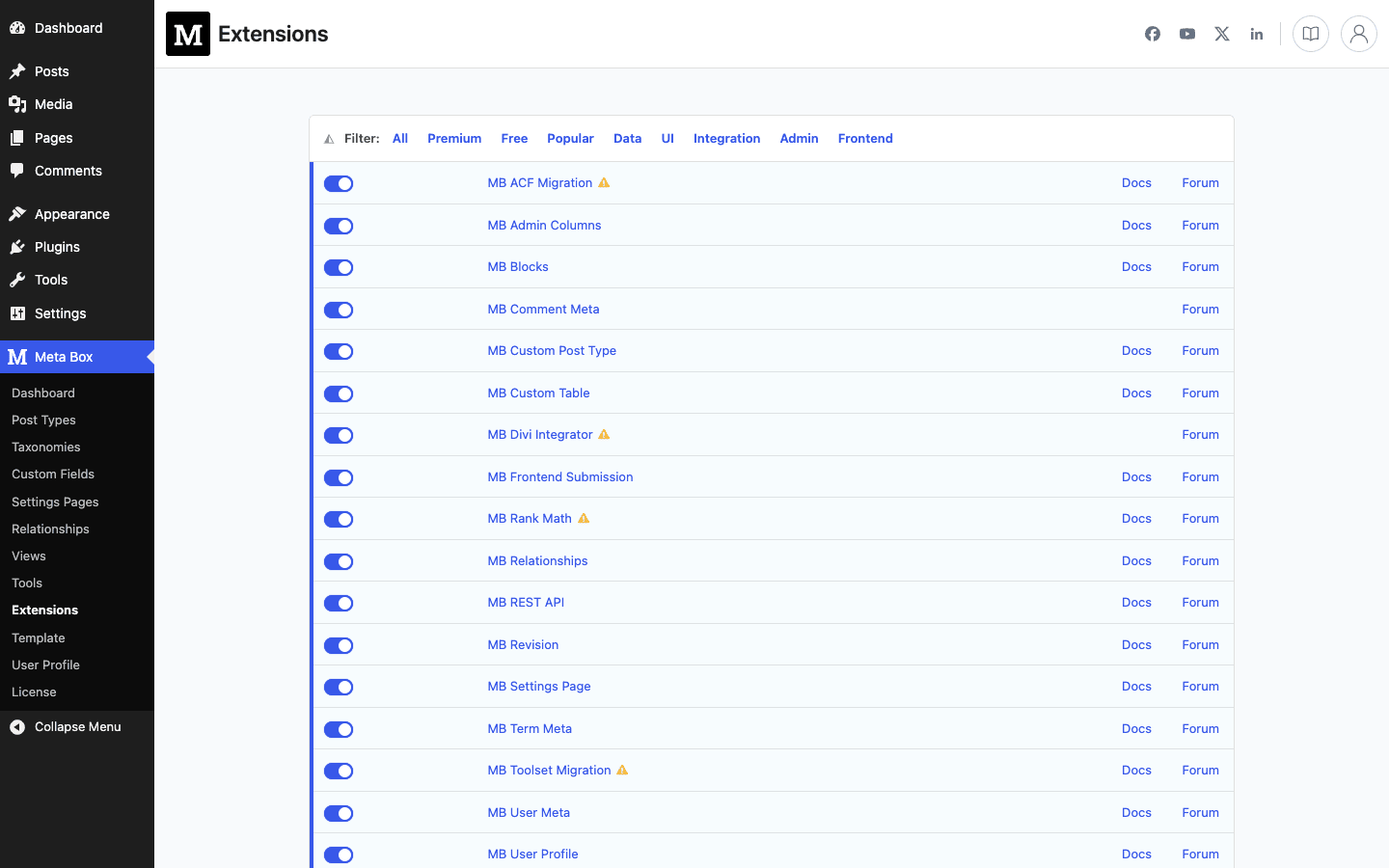Open Forum link for MB Divi Integrator
Image resolution: width=1389 pixels, height=868 pixels.
(1200, 434)
